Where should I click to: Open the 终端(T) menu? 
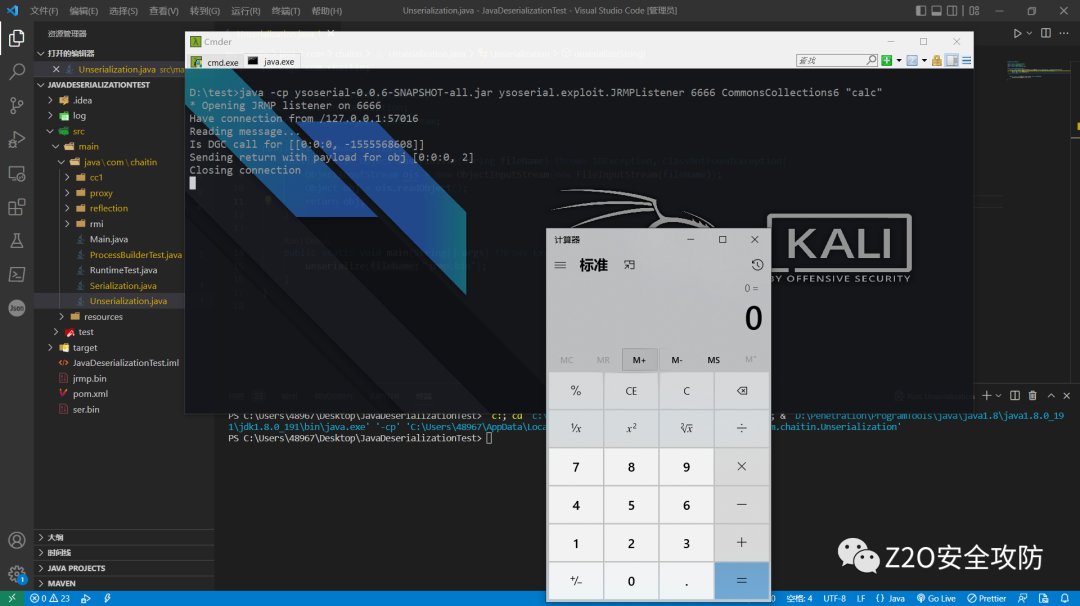coord(285,11)
